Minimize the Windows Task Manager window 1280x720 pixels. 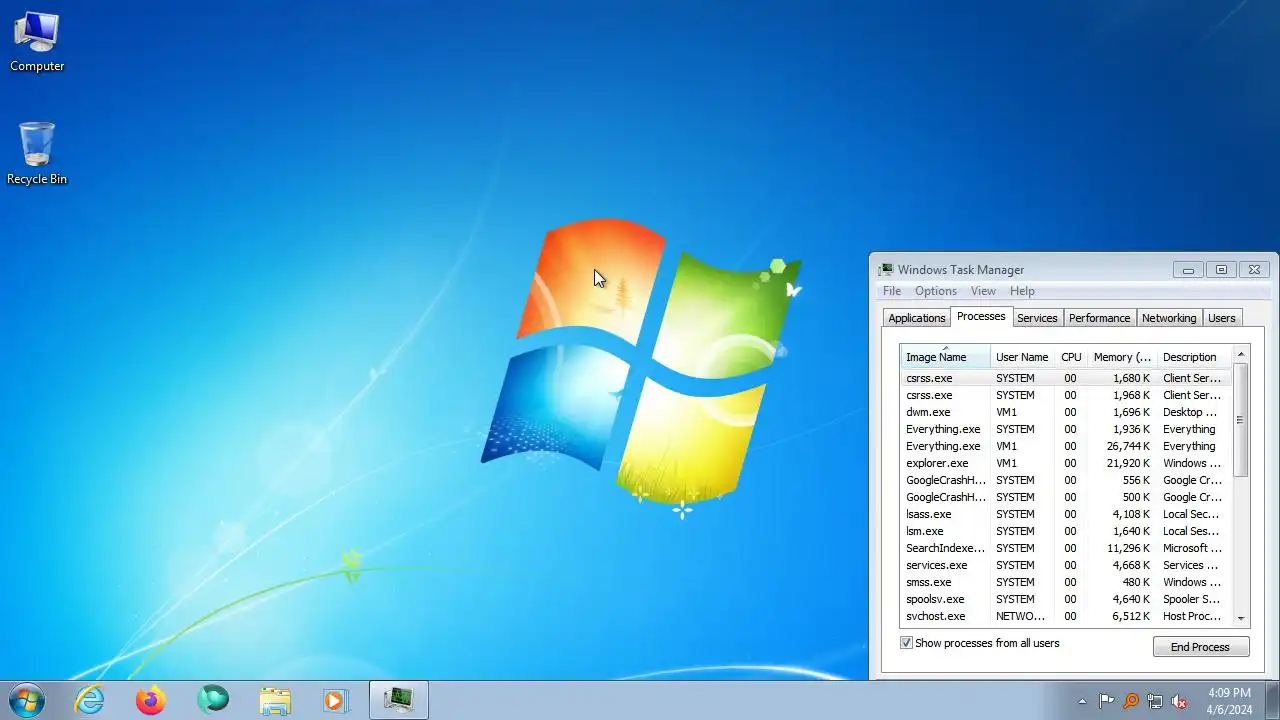(1188, 270)
